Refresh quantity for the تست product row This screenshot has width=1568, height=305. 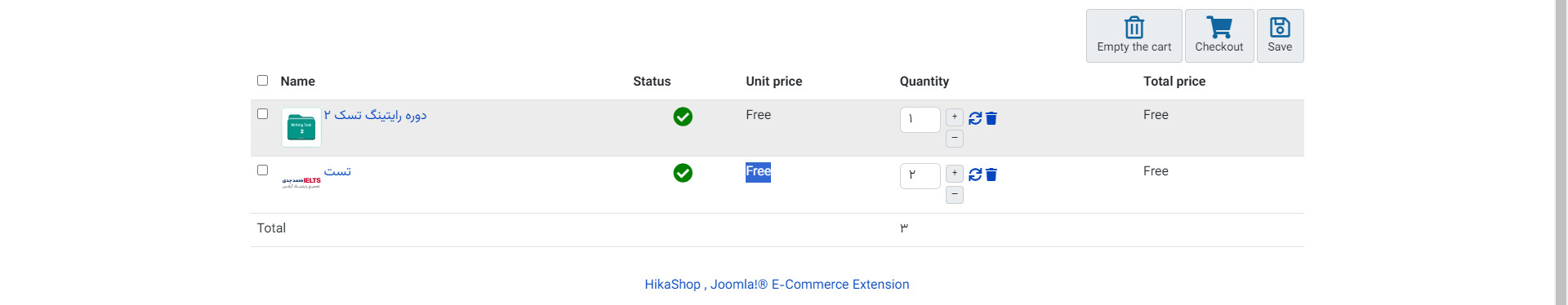975,175
